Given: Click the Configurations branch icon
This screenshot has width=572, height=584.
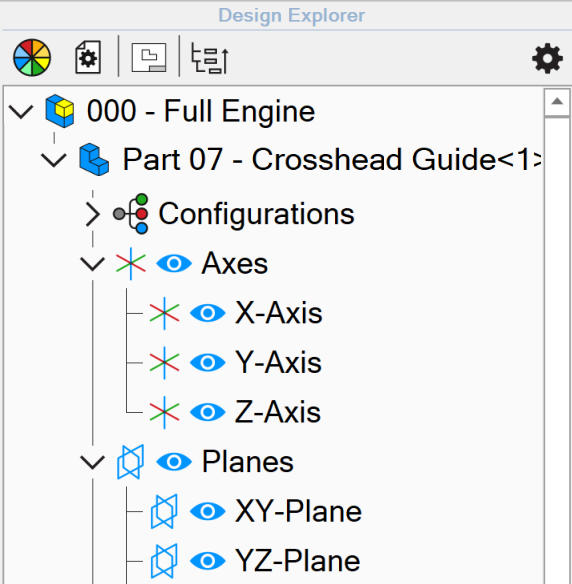Looking at the screenshot, I should pyautogui.click(x=131, y=214).
